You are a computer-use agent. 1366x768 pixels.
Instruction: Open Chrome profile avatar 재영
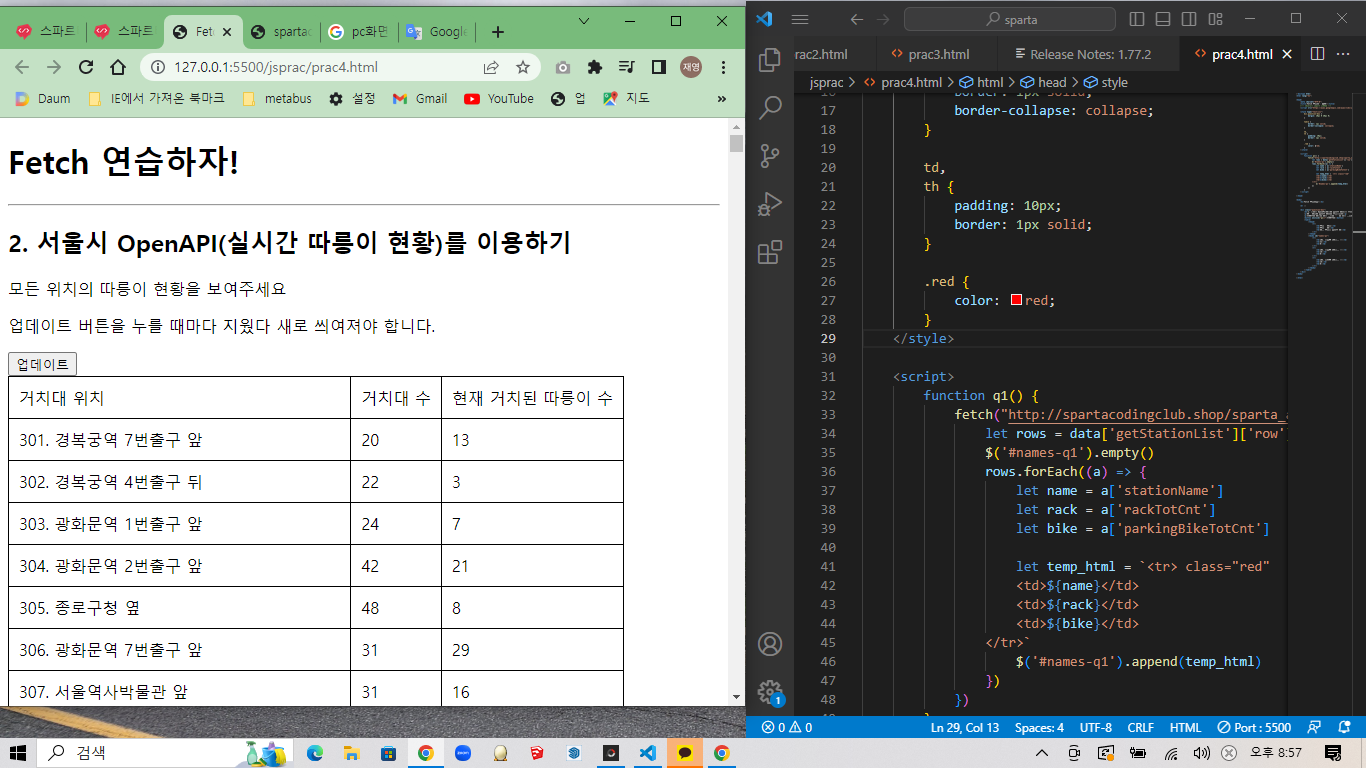click(x=690, y=67)
